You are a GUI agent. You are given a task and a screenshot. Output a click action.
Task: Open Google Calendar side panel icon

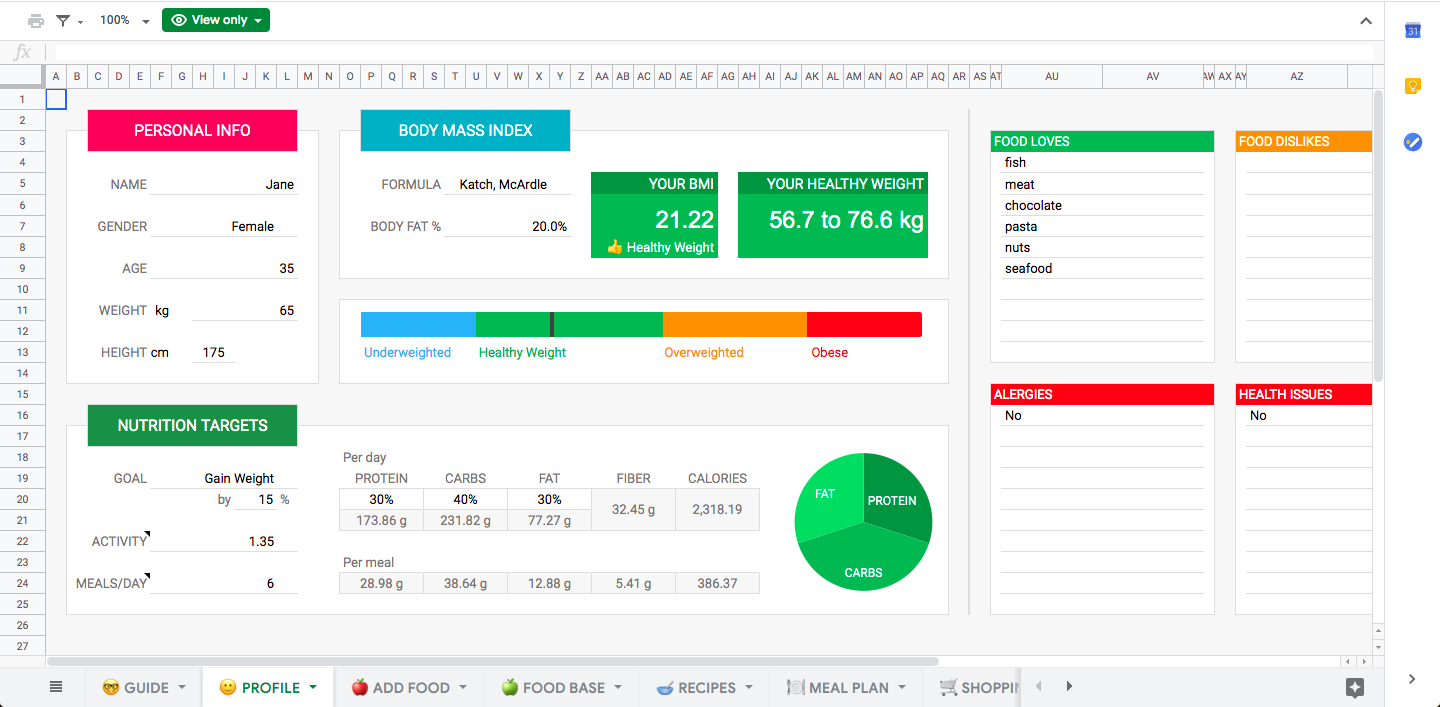pos(1413,31)
